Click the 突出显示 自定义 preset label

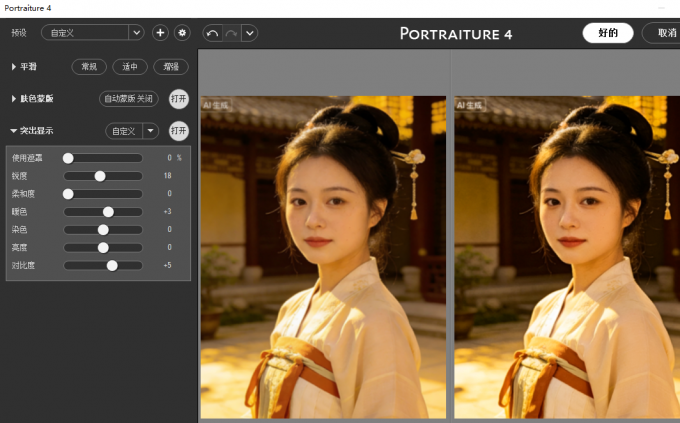click(x=124, y=131)
